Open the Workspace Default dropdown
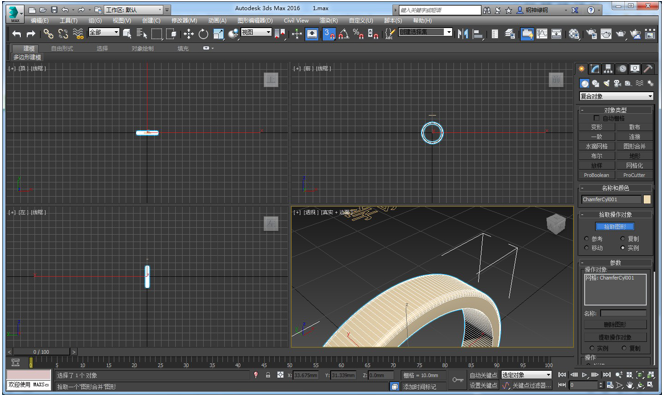Screen dimensions: 664x397 133,10
